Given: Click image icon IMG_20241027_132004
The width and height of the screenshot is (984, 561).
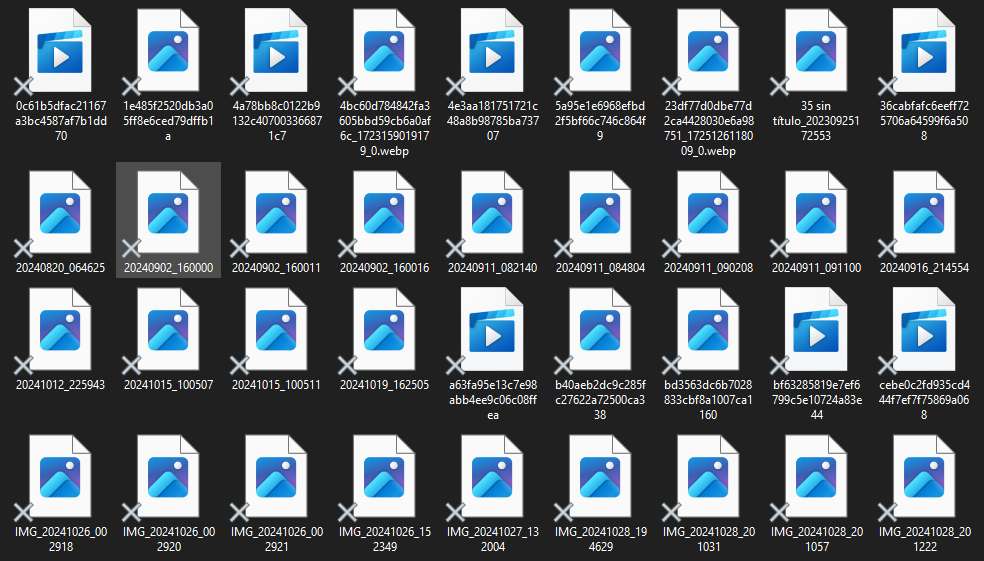Looking at the screenshot, I should (492, 477).
